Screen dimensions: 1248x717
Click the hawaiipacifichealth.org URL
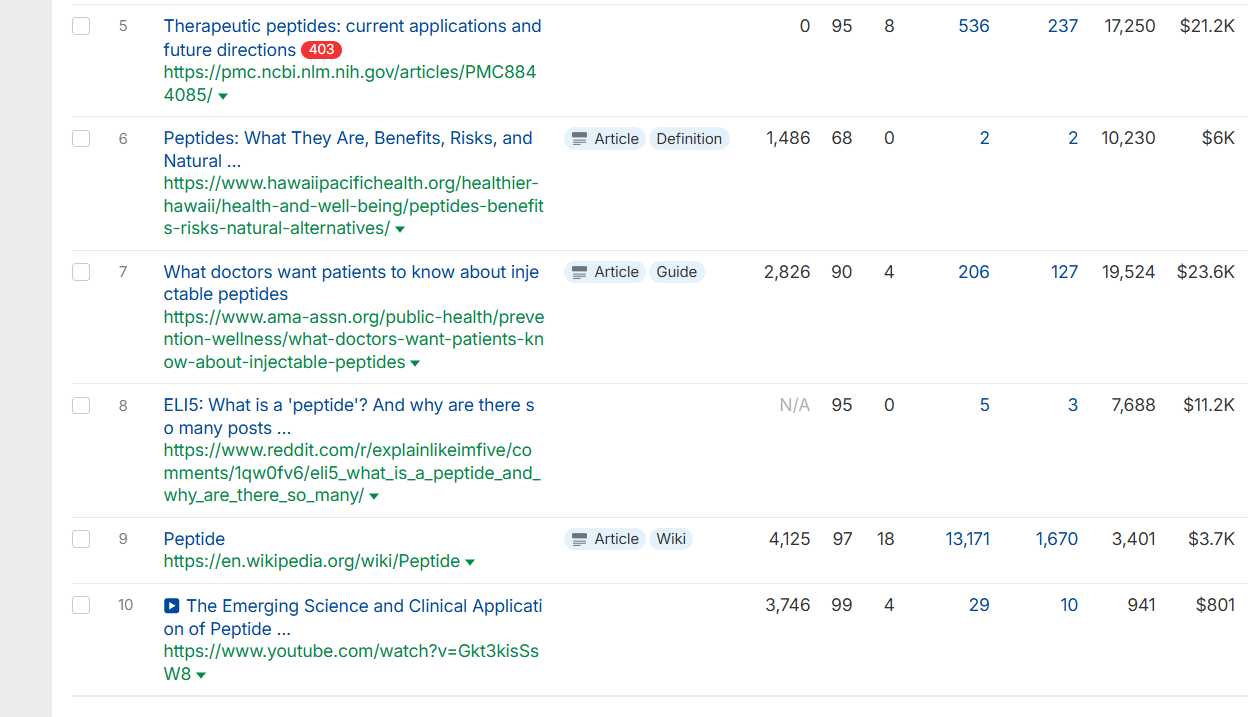354,205
